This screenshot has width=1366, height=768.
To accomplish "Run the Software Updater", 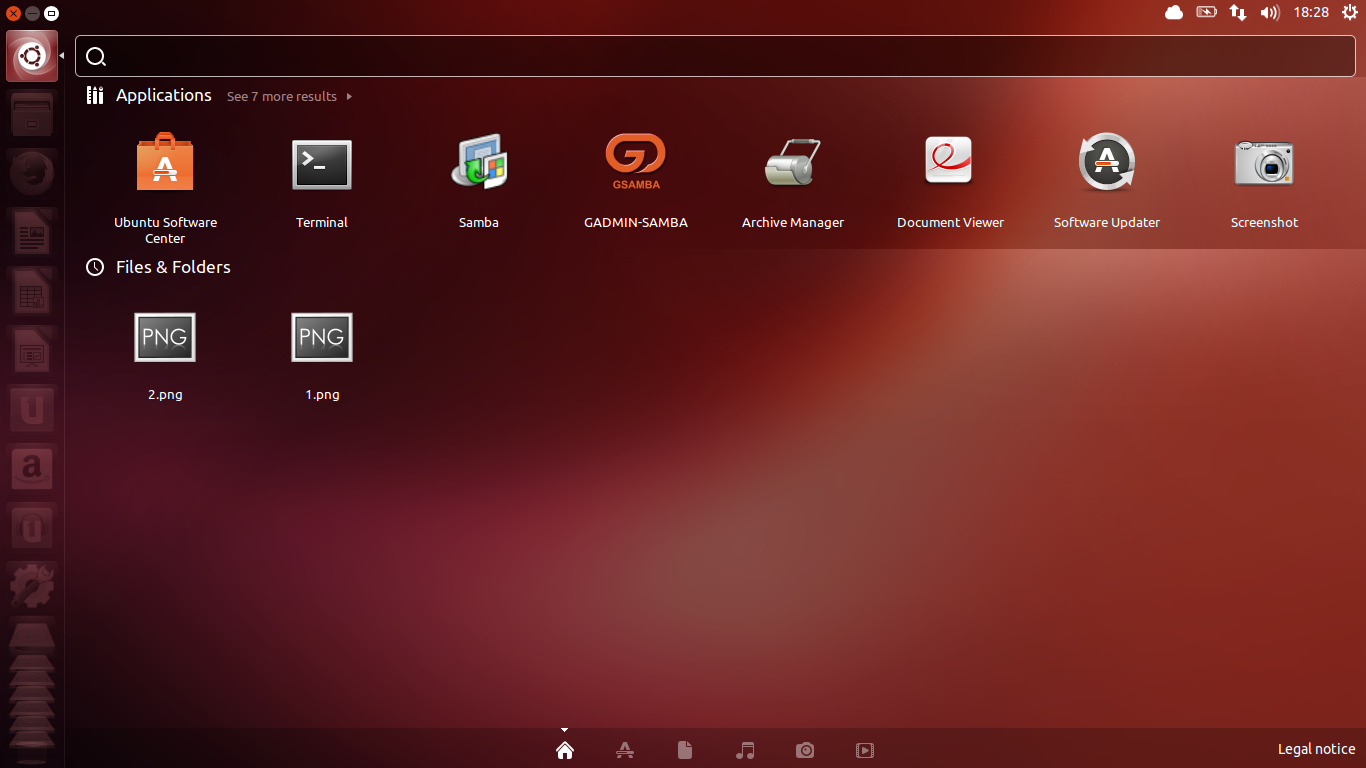I will (1106, 161).
